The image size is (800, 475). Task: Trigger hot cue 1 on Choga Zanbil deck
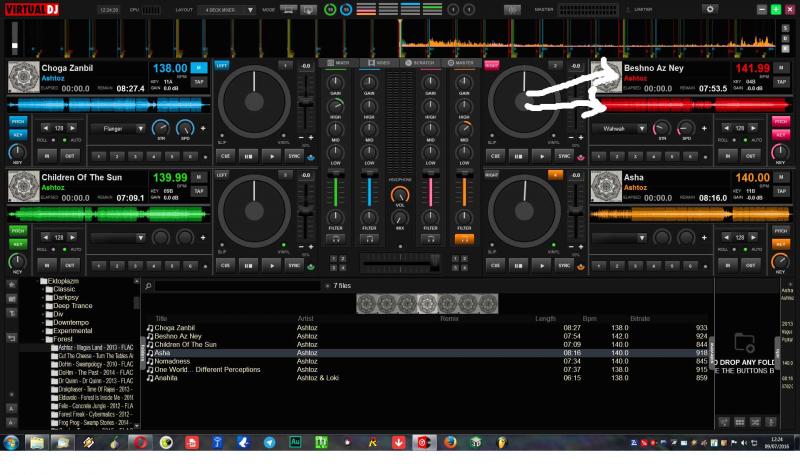click(98, 156)
